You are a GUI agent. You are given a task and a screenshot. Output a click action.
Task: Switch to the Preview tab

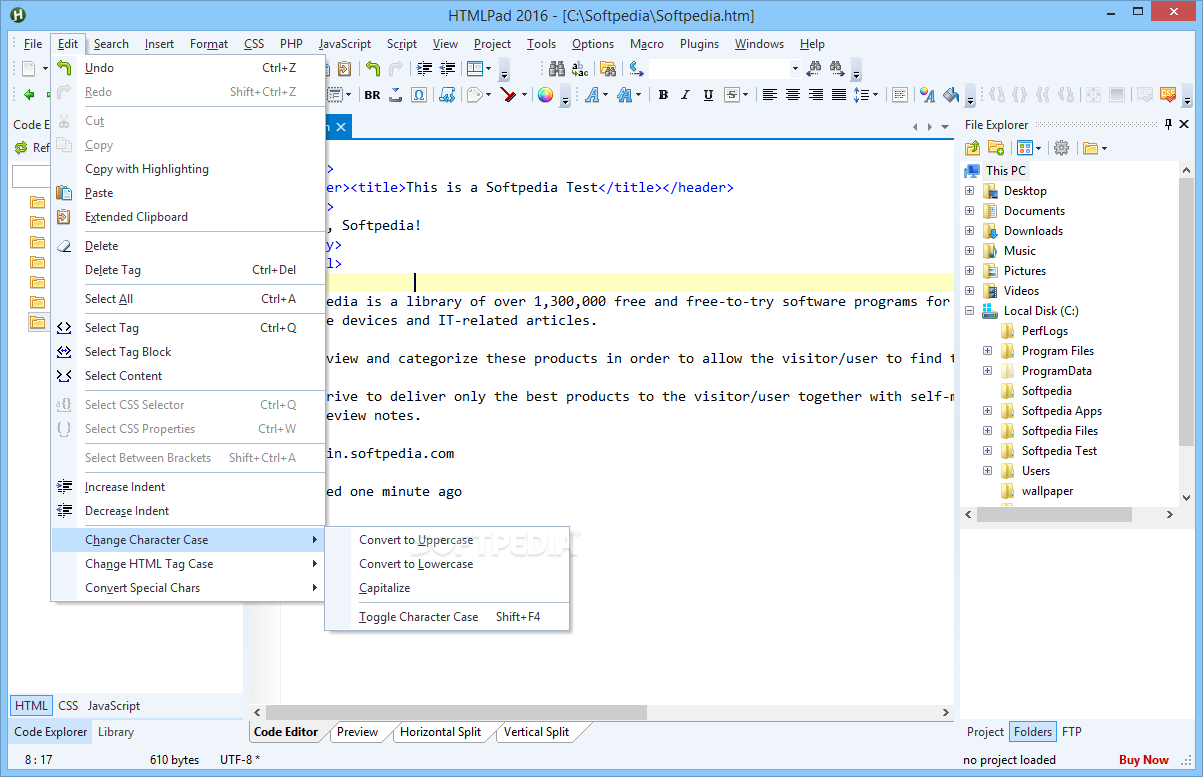coord(357,732)
